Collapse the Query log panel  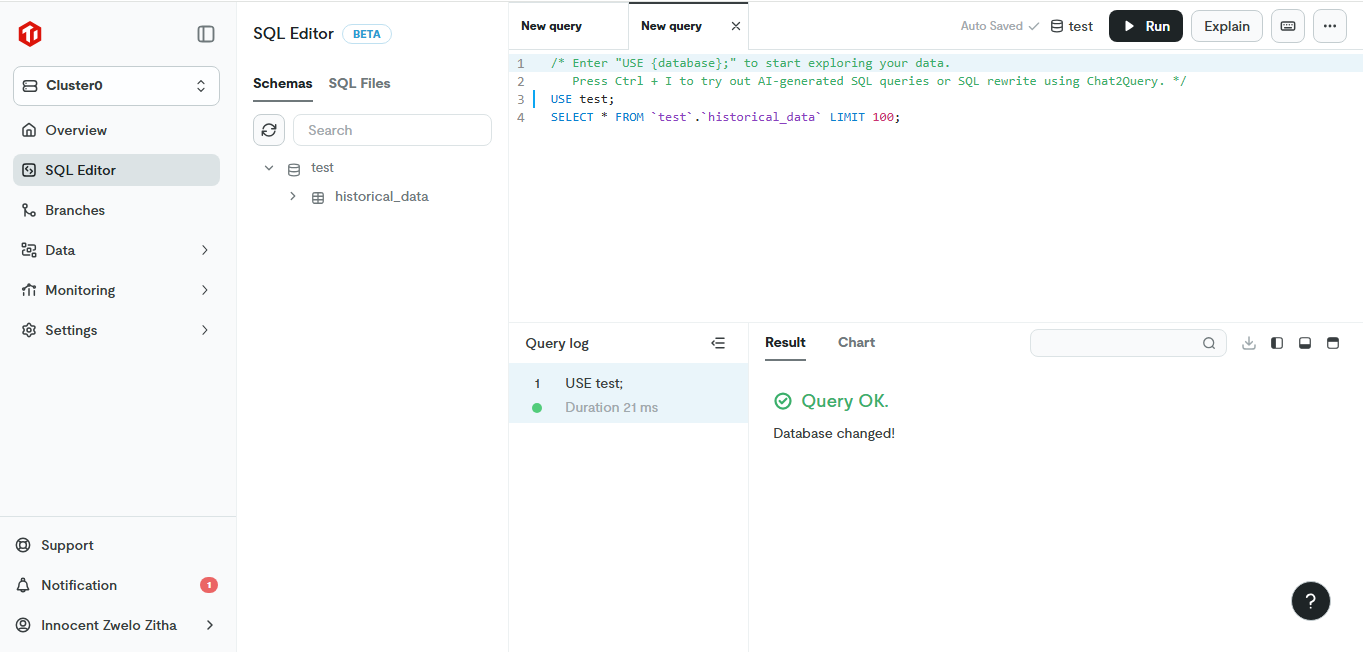pos(718,343)
